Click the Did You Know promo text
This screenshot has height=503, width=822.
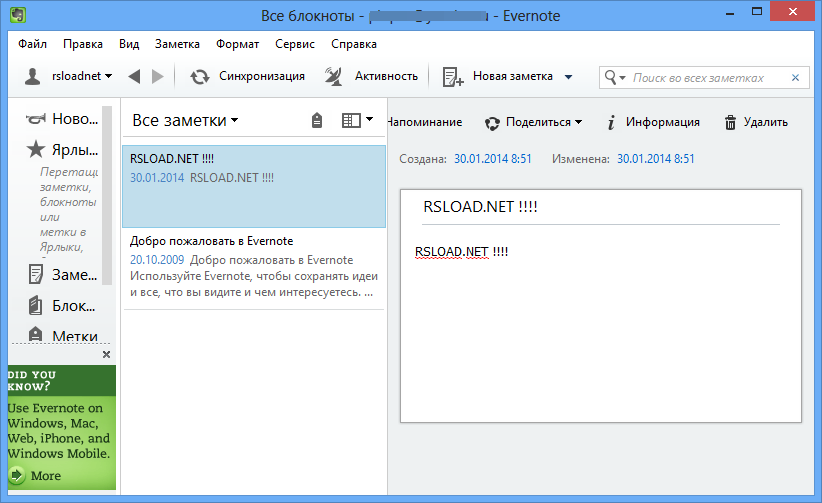pyautogui.click(x=59, y=431)
